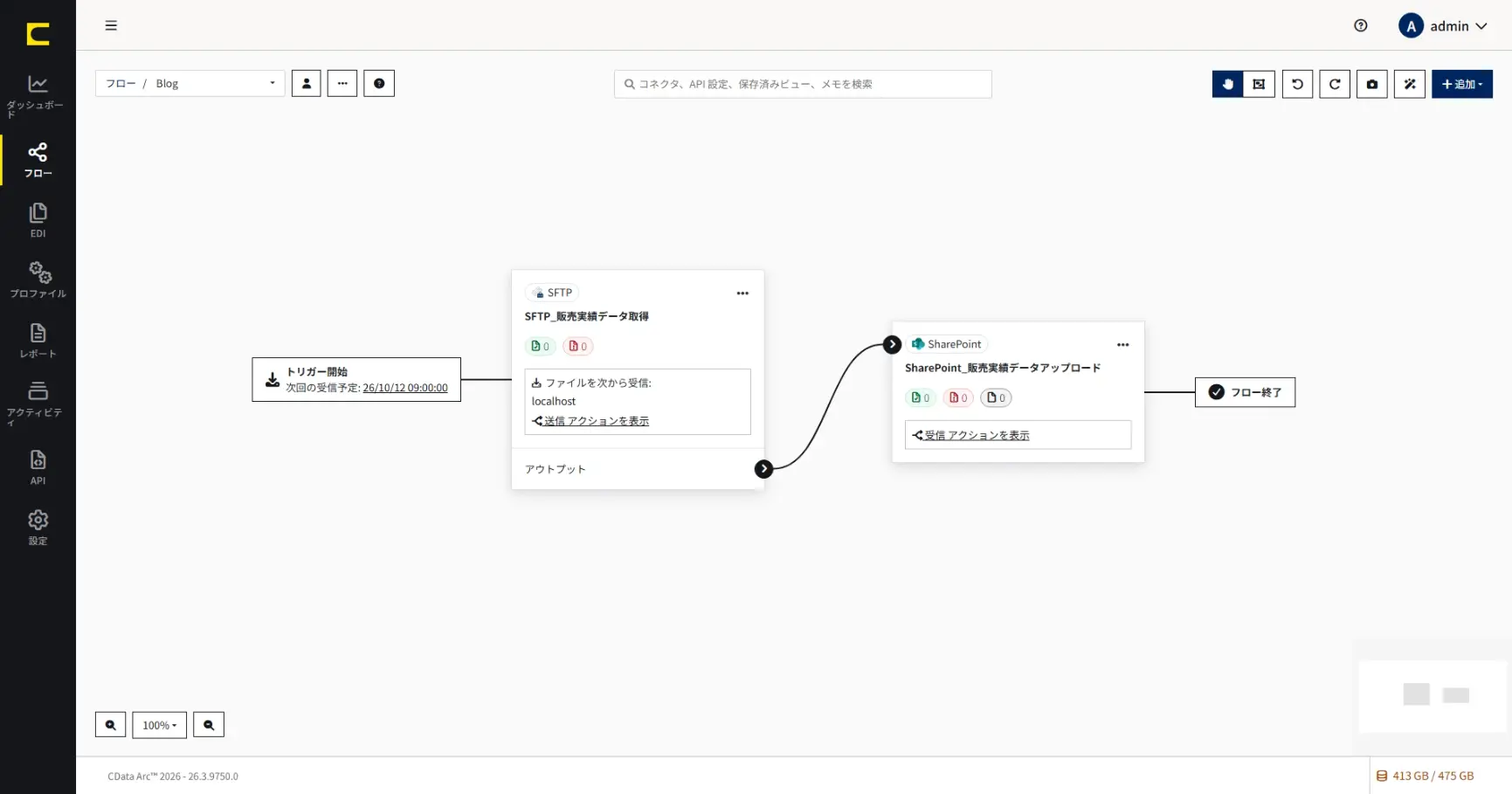Open the フロー / Blog workspace dropdown
1512x794 pixels.
point(190,84)
